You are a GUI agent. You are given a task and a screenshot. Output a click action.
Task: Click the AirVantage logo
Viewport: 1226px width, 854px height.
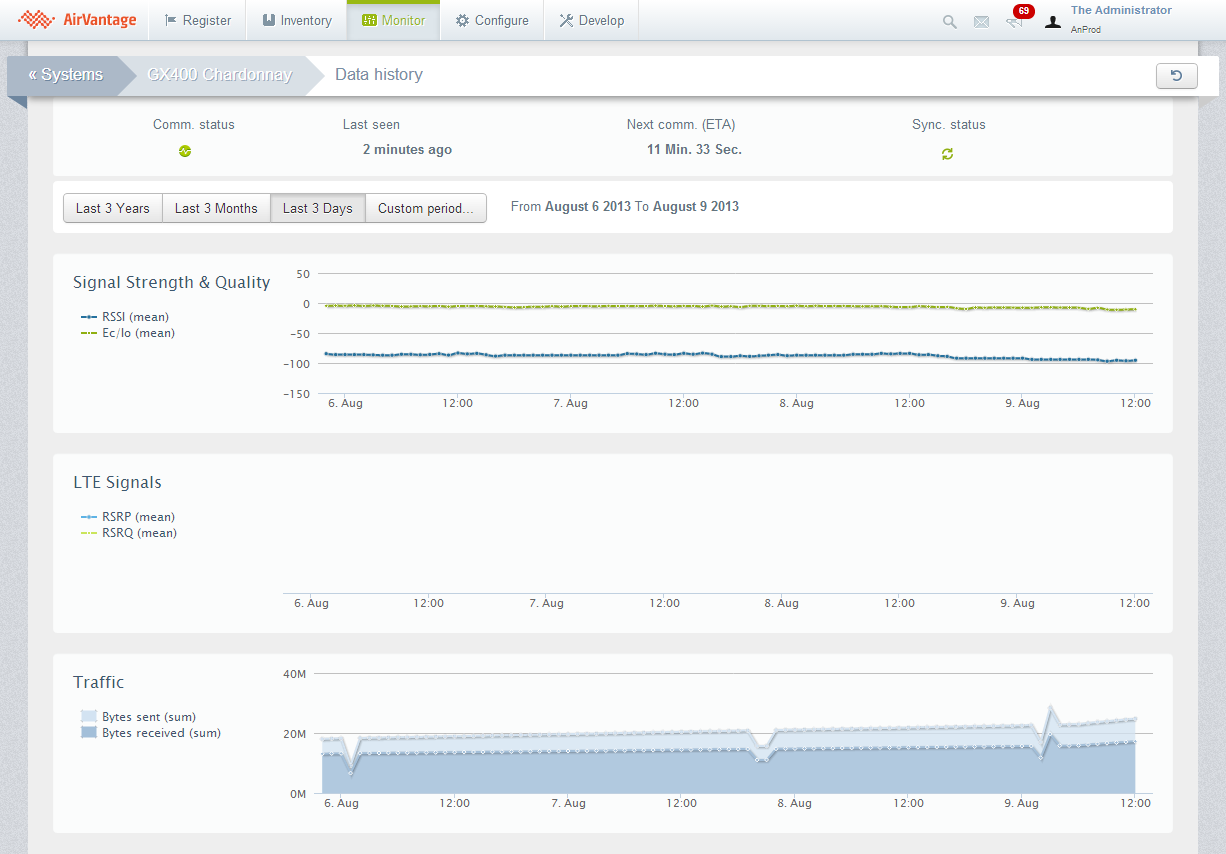point(77,20)
